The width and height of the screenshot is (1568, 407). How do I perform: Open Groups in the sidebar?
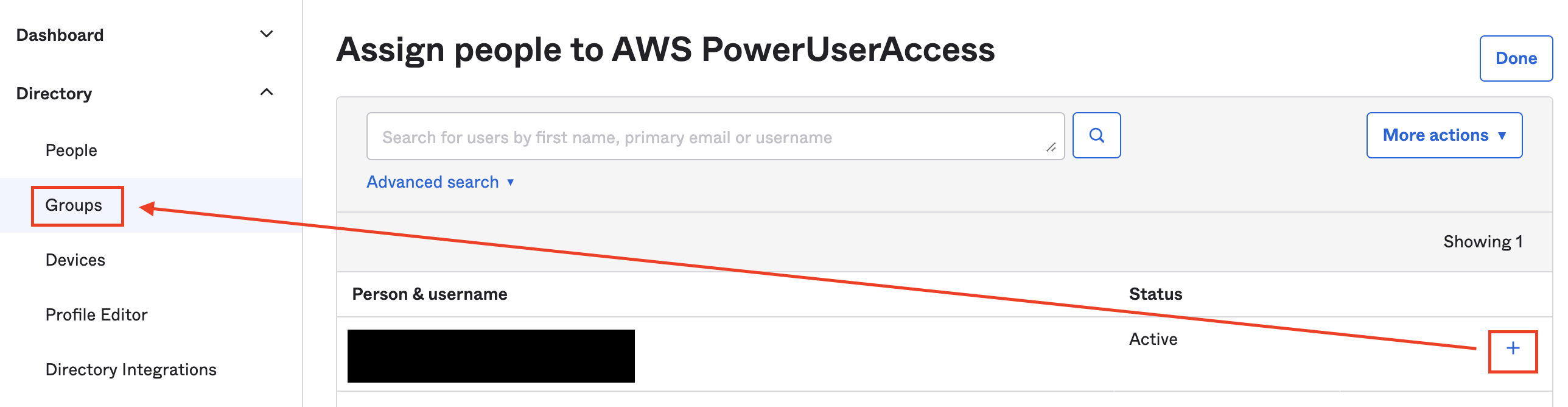tap(74, 205)
